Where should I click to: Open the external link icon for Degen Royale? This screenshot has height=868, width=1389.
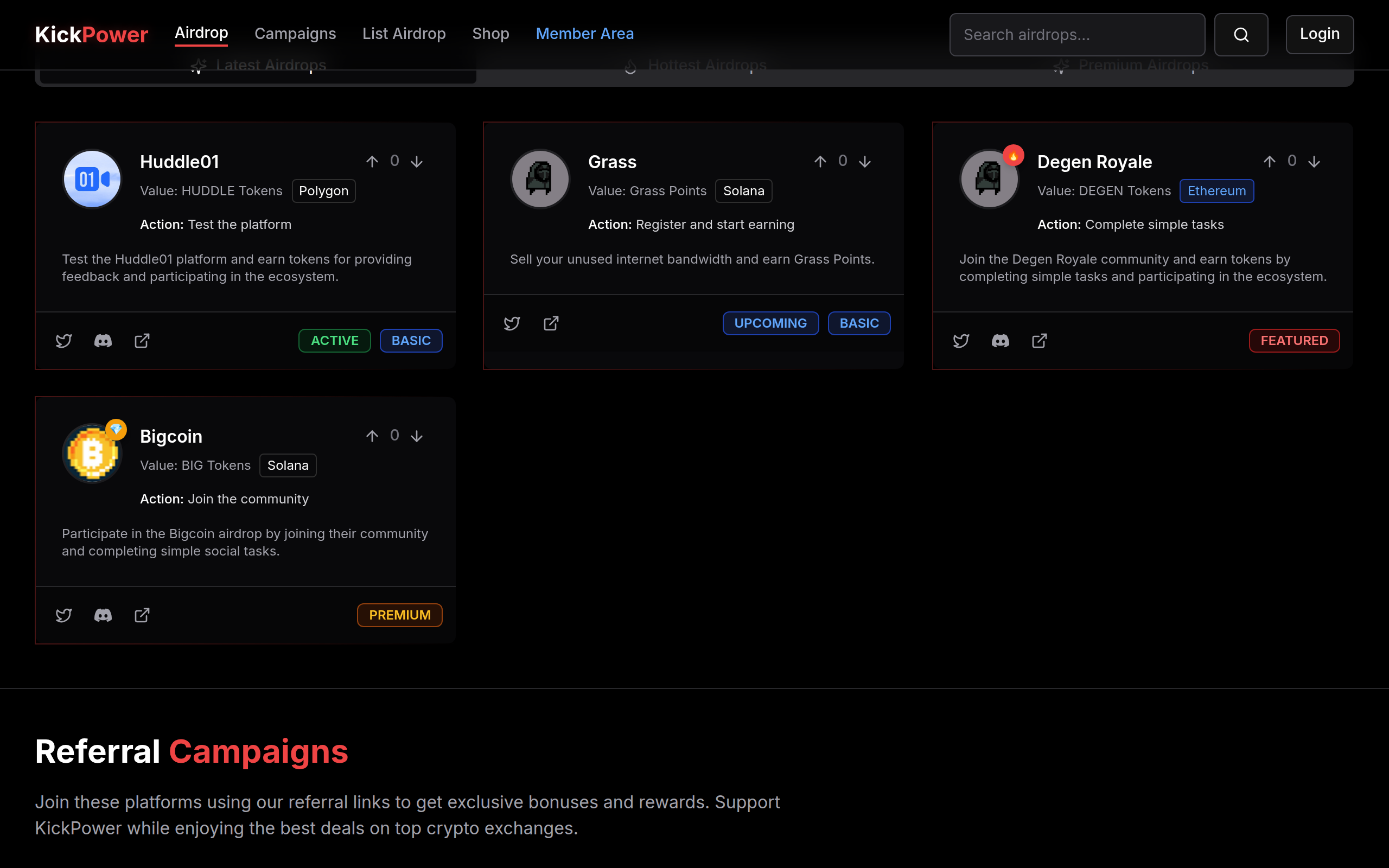[1040, 341]
